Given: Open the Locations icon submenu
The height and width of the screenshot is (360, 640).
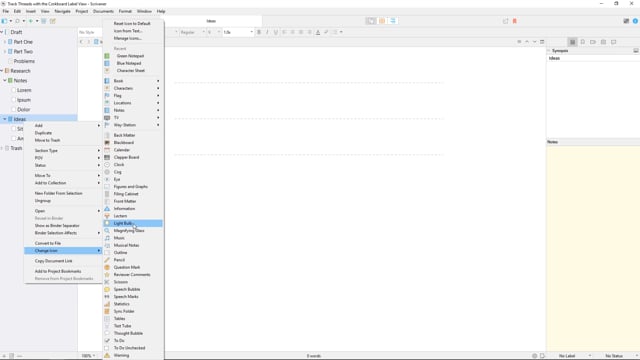Looking at the screenshot, I should pyautogui.click(x=133, y=103).
